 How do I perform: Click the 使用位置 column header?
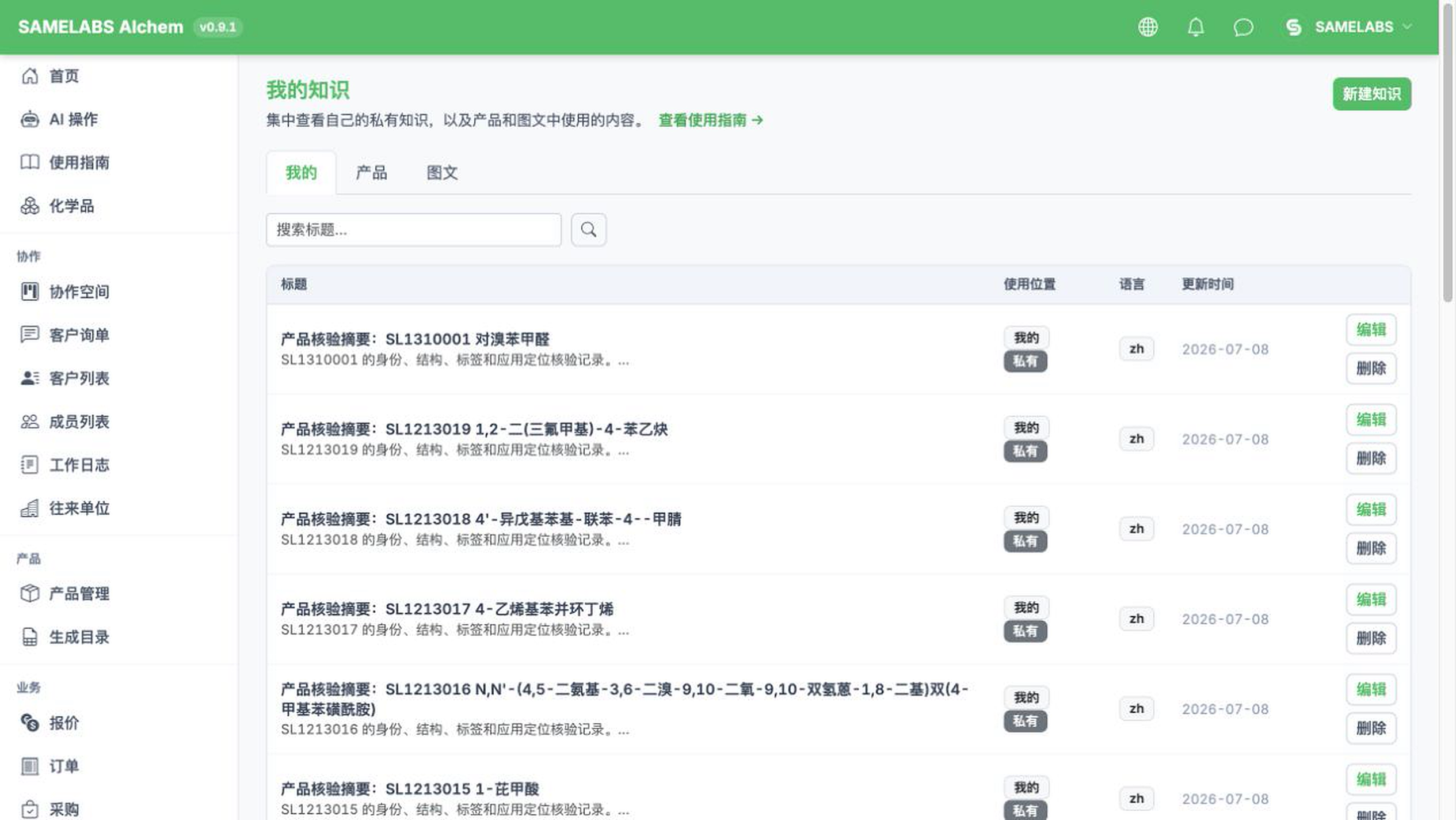pos(1029,284)
